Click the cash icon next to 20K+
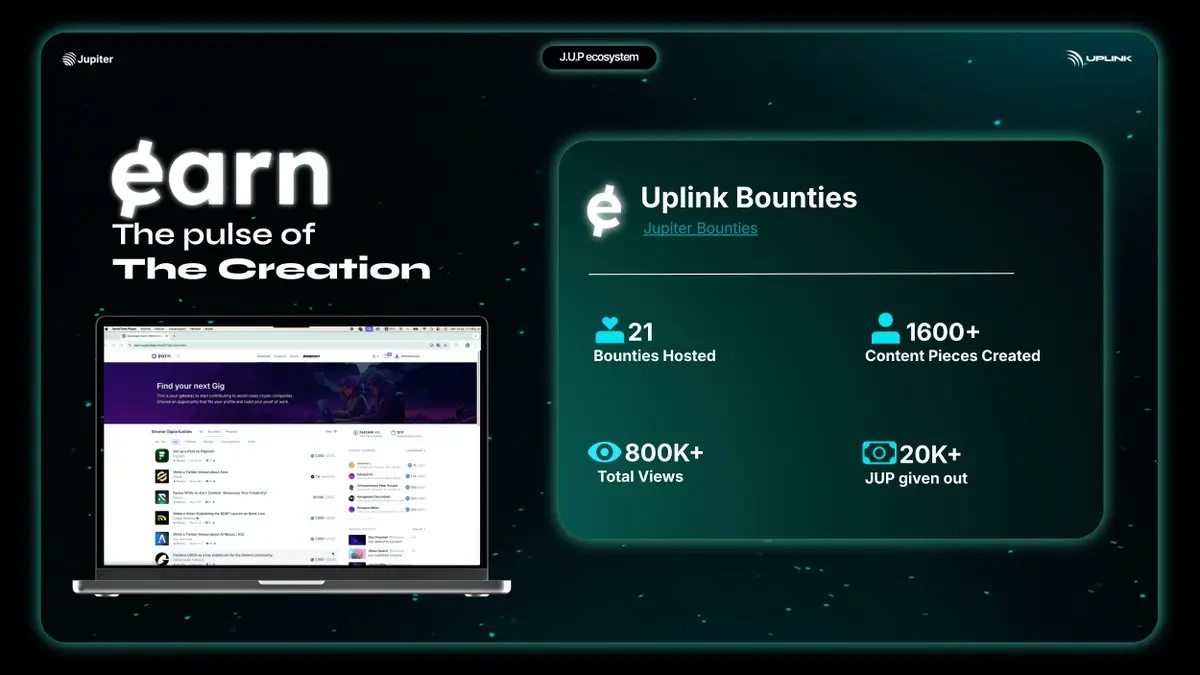 click(x=879, y=453)
